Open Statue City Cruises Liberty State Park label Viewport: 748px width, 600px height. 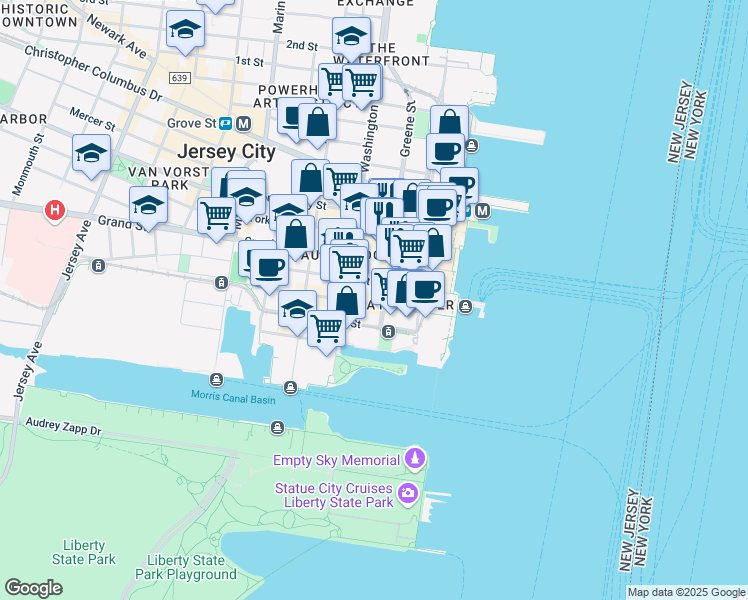[335, 496]
